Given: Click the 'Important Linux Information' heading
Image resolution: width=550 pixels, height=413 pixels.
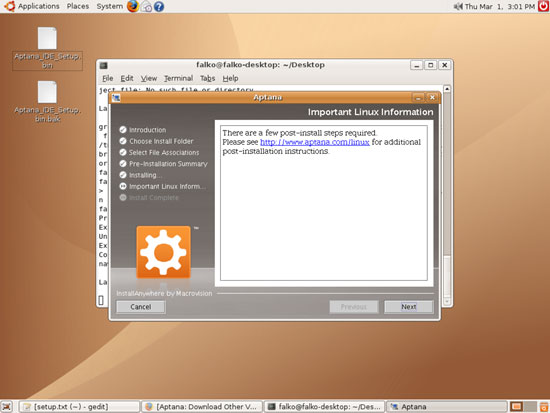Looking at the screenshot, I should pos(370,112).
